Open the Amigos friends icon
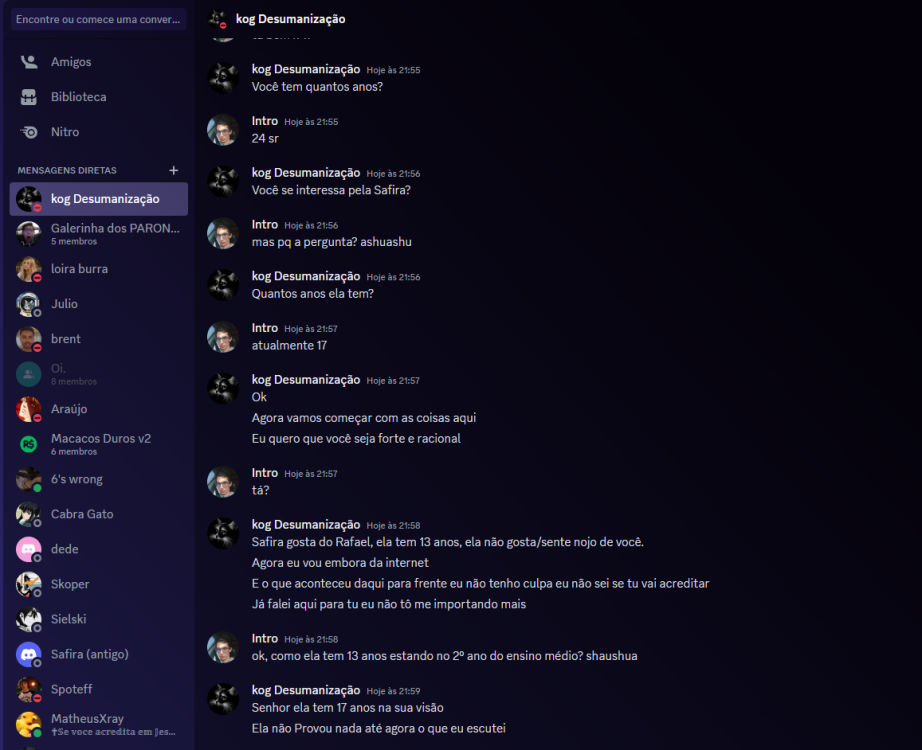Screen dimensions: 922x750 29,62
